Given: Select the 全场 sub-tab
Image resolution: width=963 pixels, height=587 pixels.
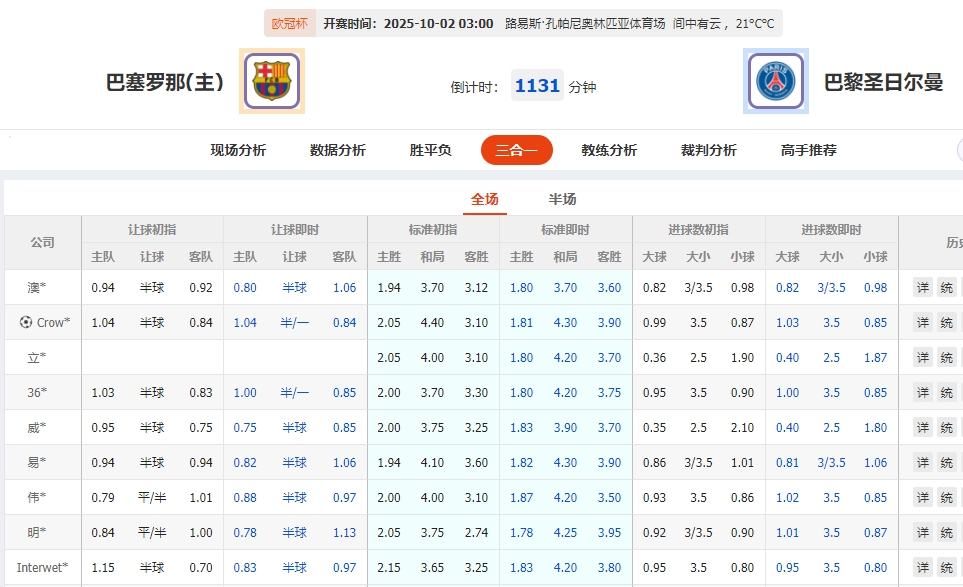Looking at the screenshot, I should 484,198.
